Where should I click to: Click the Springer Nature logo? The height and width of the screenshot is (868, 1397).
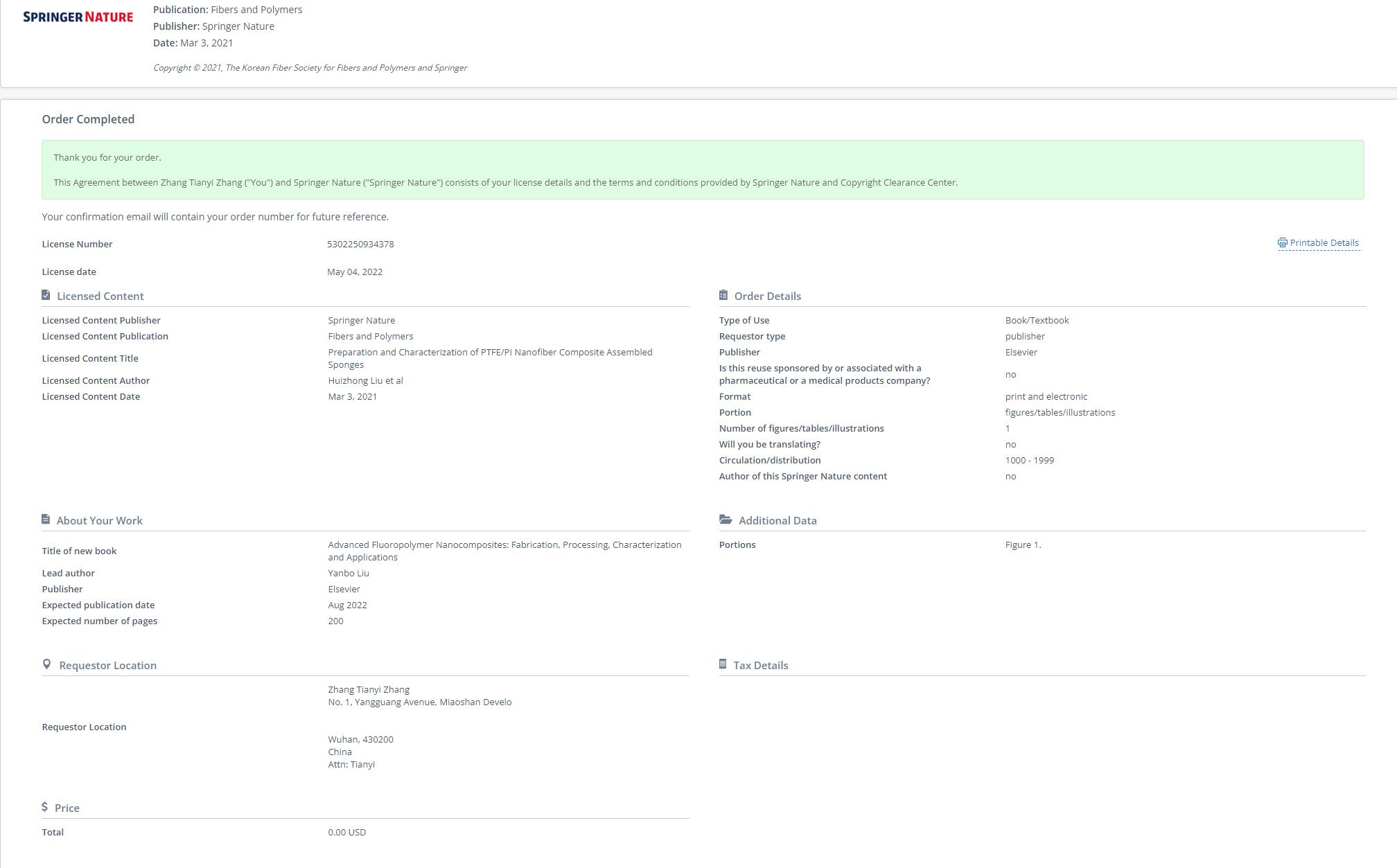(x=78, y=17)
